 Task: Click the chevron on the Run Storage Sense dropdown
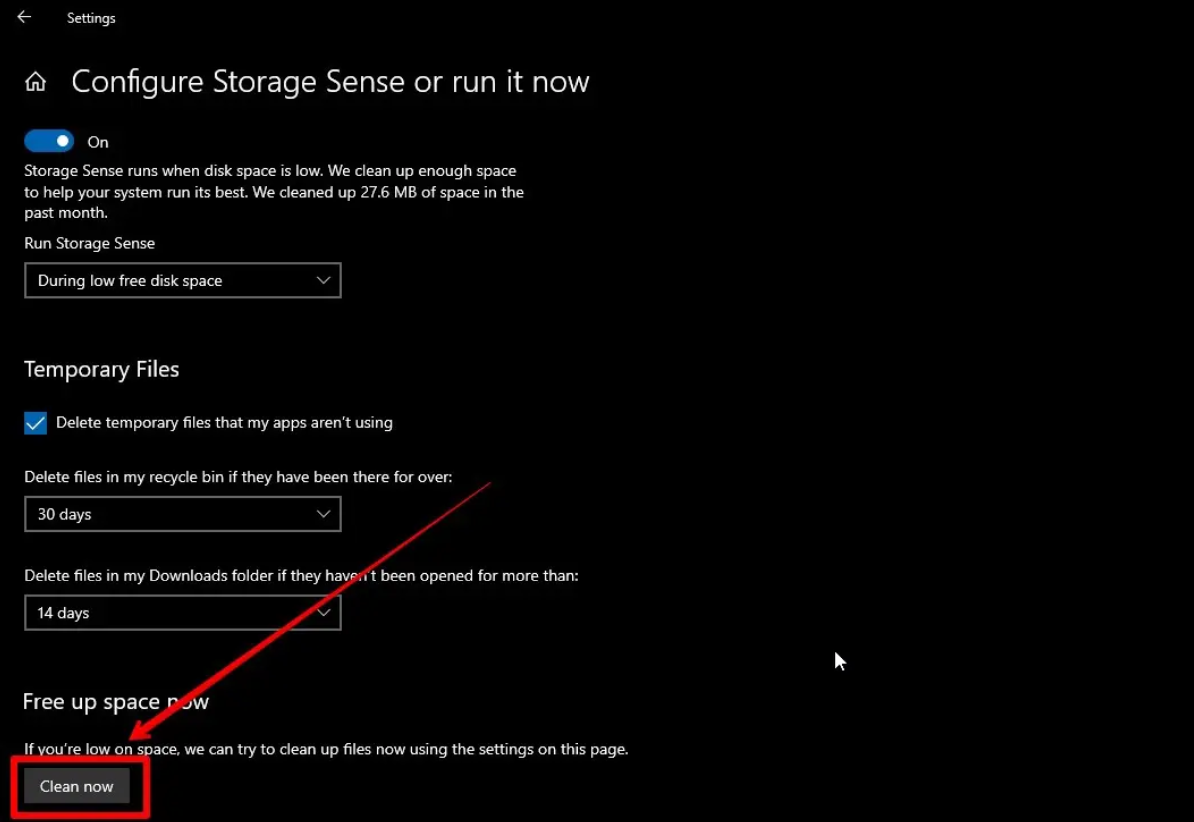(323, 281)
